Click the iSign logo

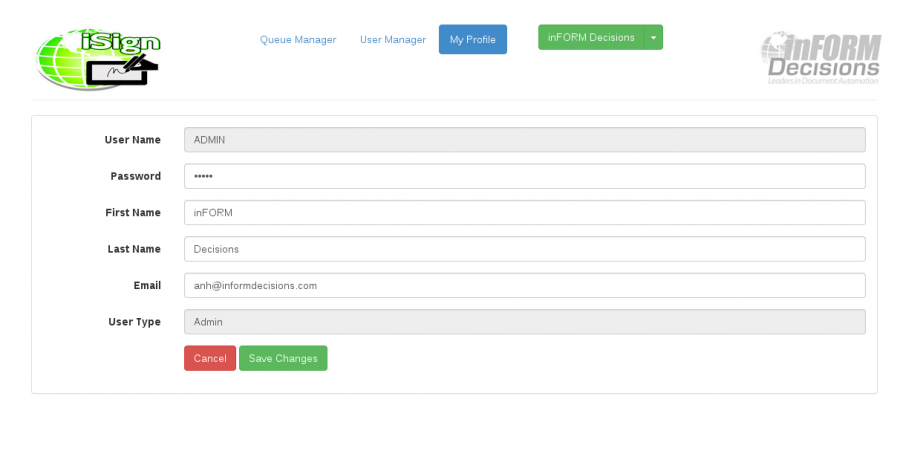click(x=98, y=59)
